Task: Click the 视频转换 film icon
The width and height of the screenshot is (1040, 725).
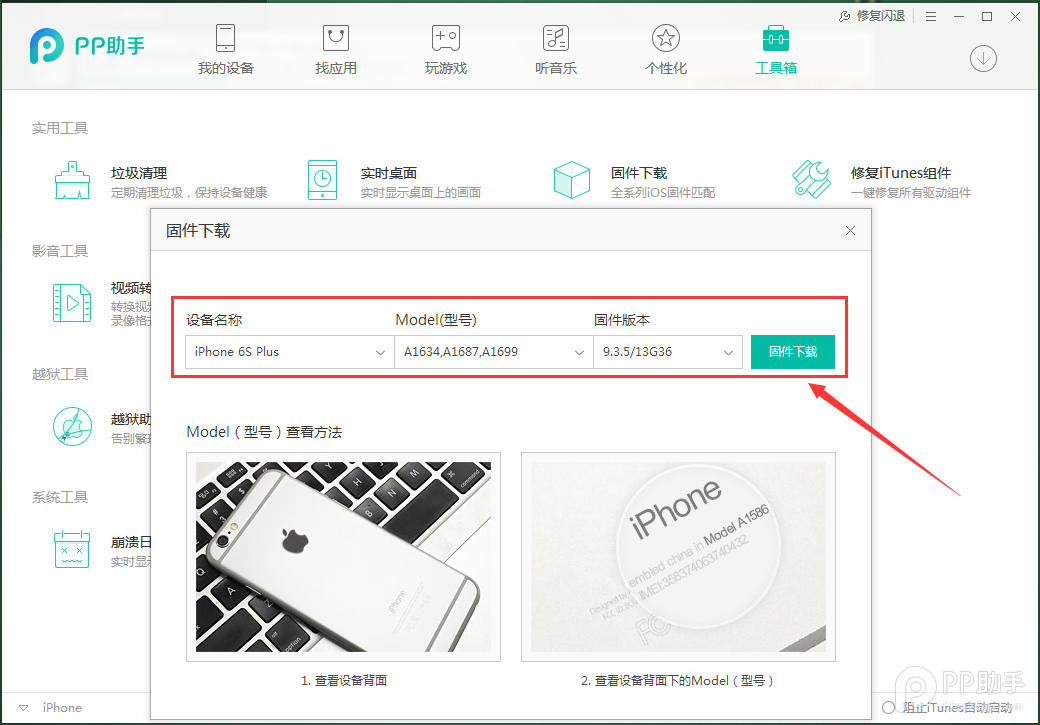Action: tap(72, 303)
